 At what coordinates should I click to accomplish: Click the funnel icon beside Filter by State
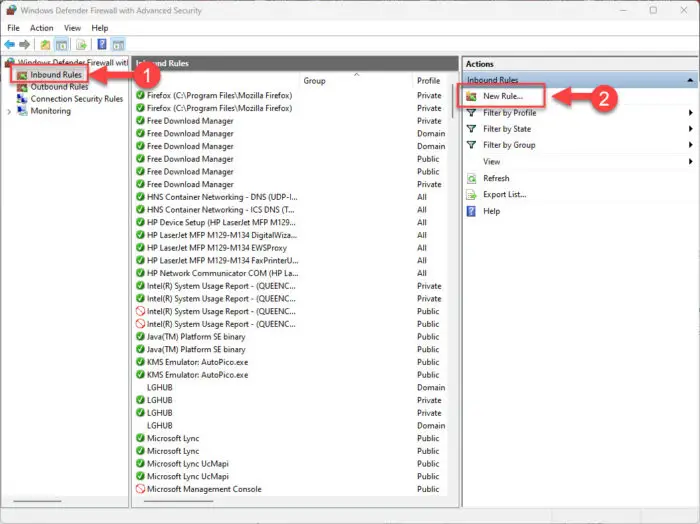[471, 129]
